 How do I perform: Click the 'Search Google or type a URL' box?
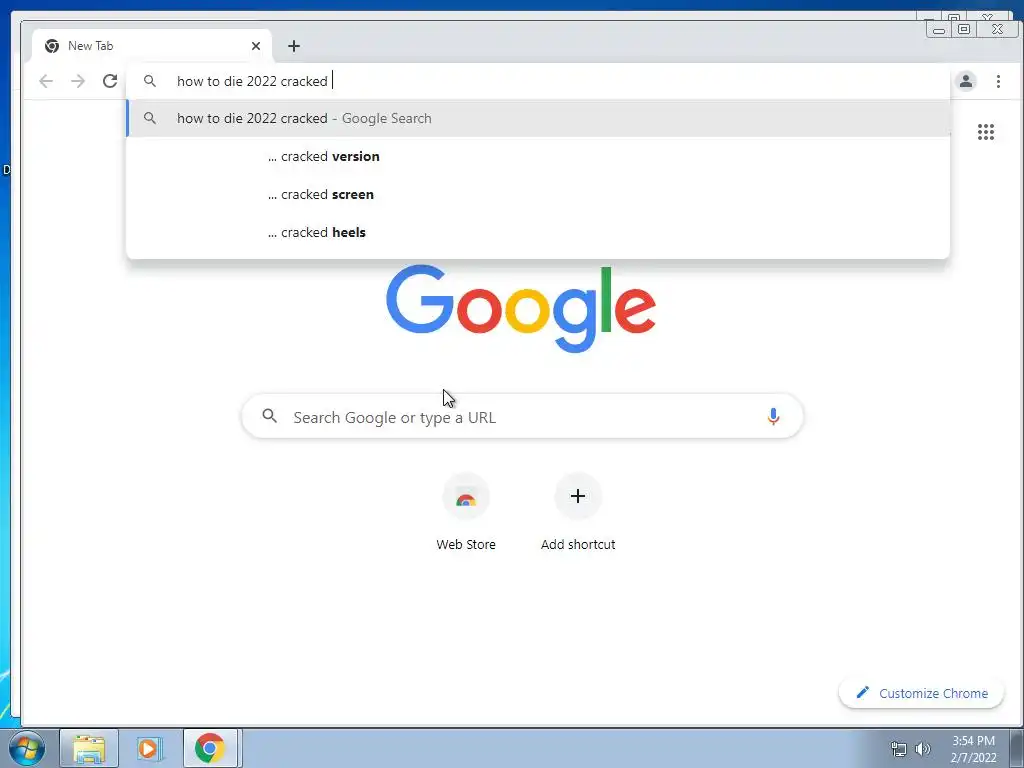[x=522, y=416]
